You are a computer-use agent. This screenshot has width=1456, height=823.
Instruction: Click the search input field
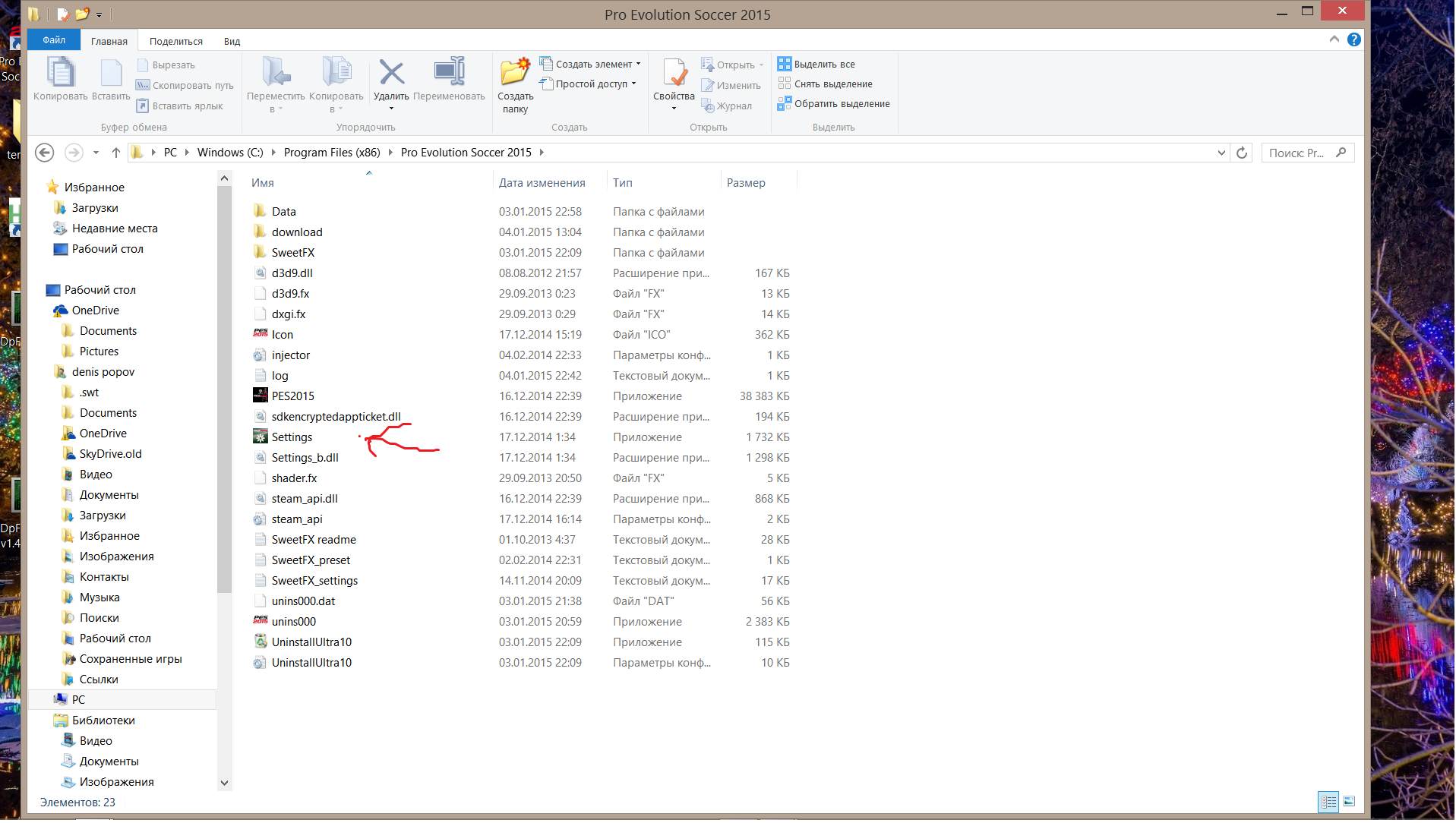pyautogui.click(x=1297, y=153)
